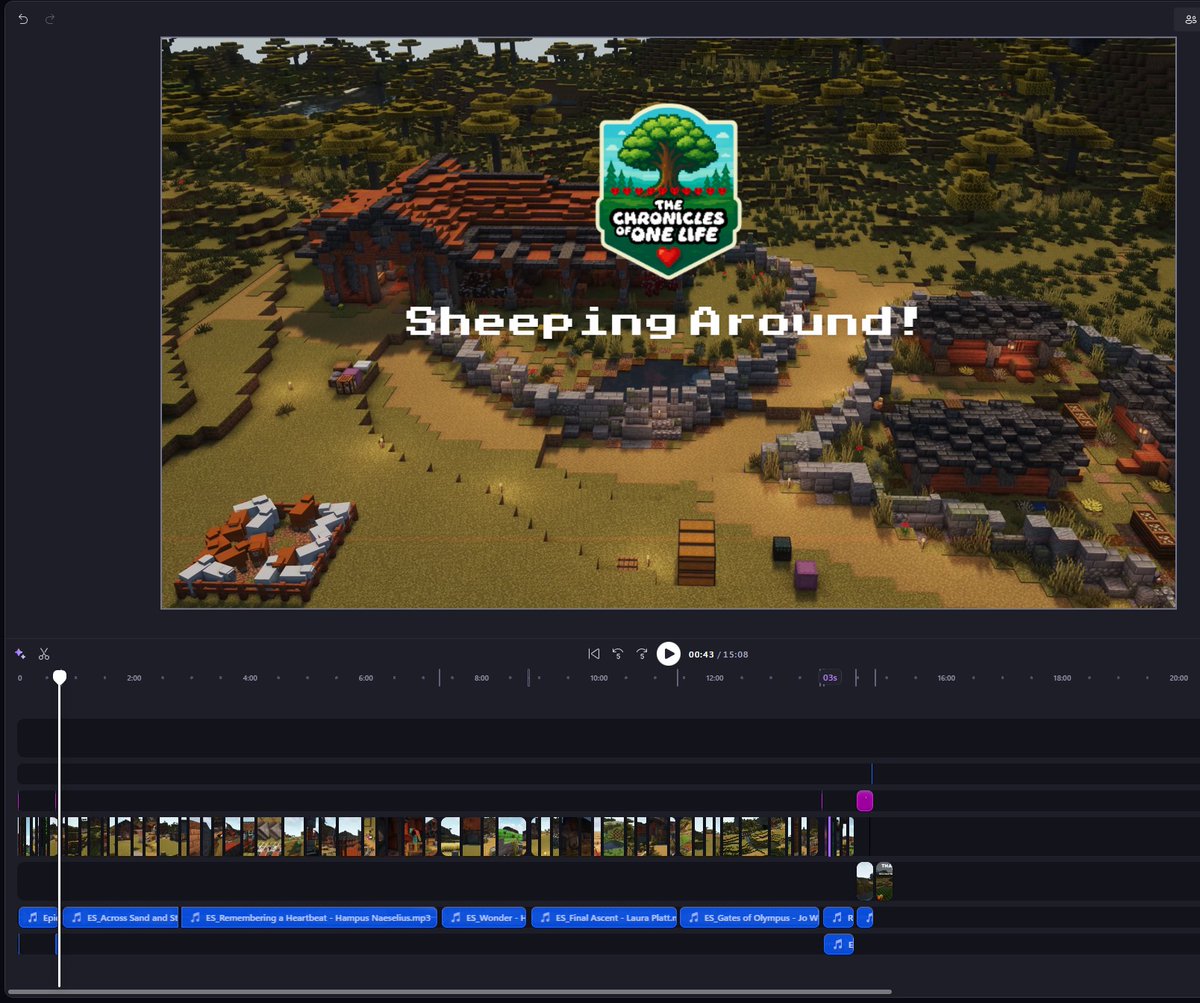
Task: Select the end-card thumbnail clip with the THA text
Action: tap(884, 882)
